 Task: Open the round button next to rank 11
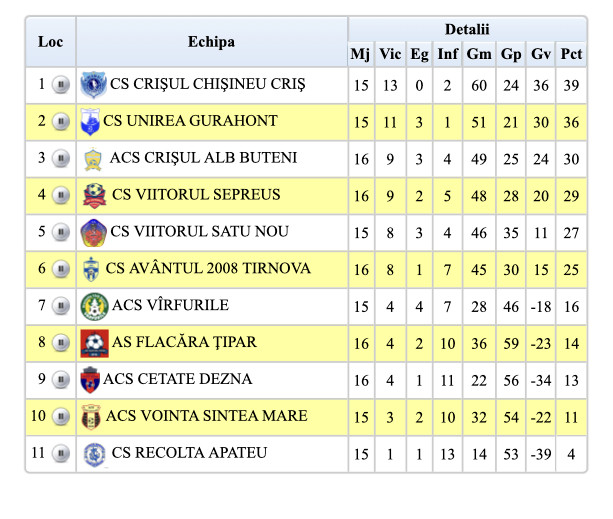click(x=61, y=454)
